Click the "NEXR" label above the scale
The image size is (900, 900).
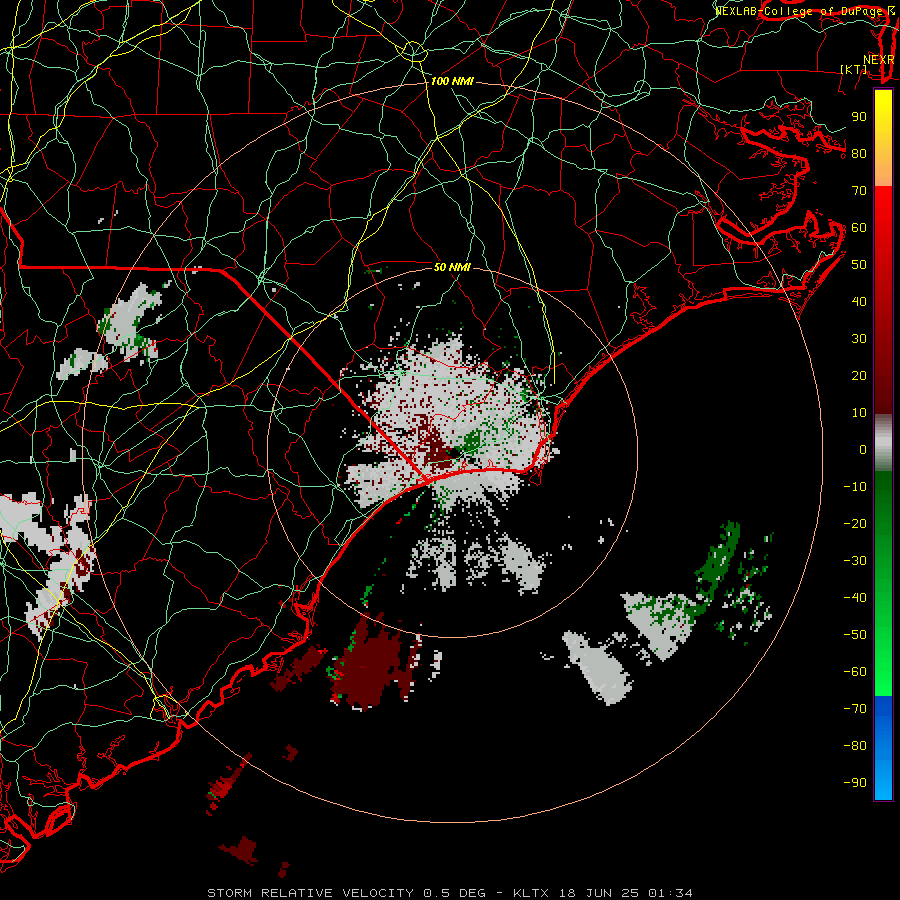click(878, 60)
